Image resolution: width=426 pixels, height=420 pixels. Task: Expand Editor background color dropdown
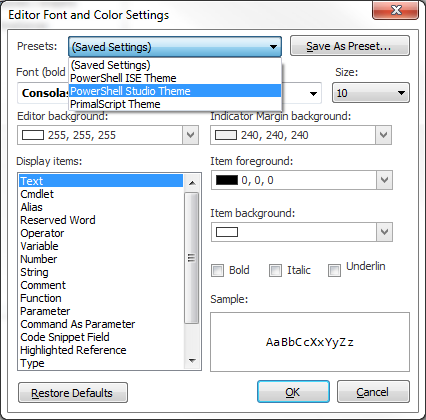click(190, 135)
